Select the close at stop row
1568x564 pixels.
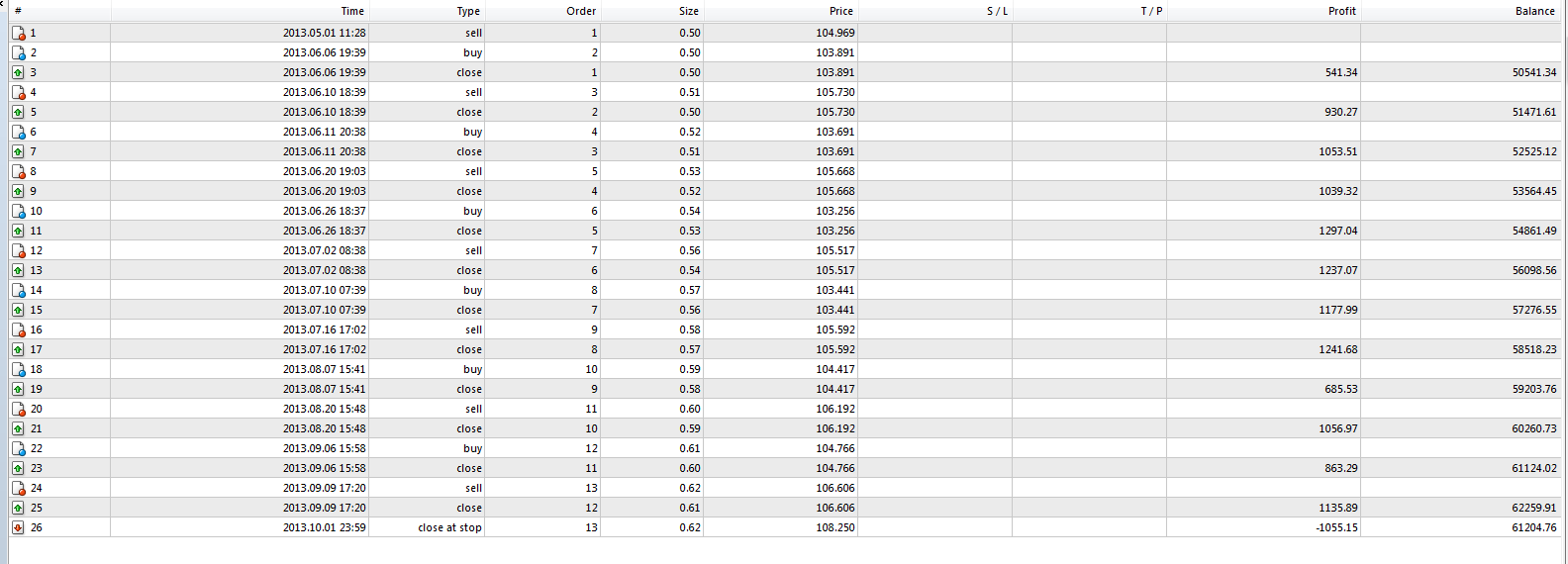(x=785, y=527)
